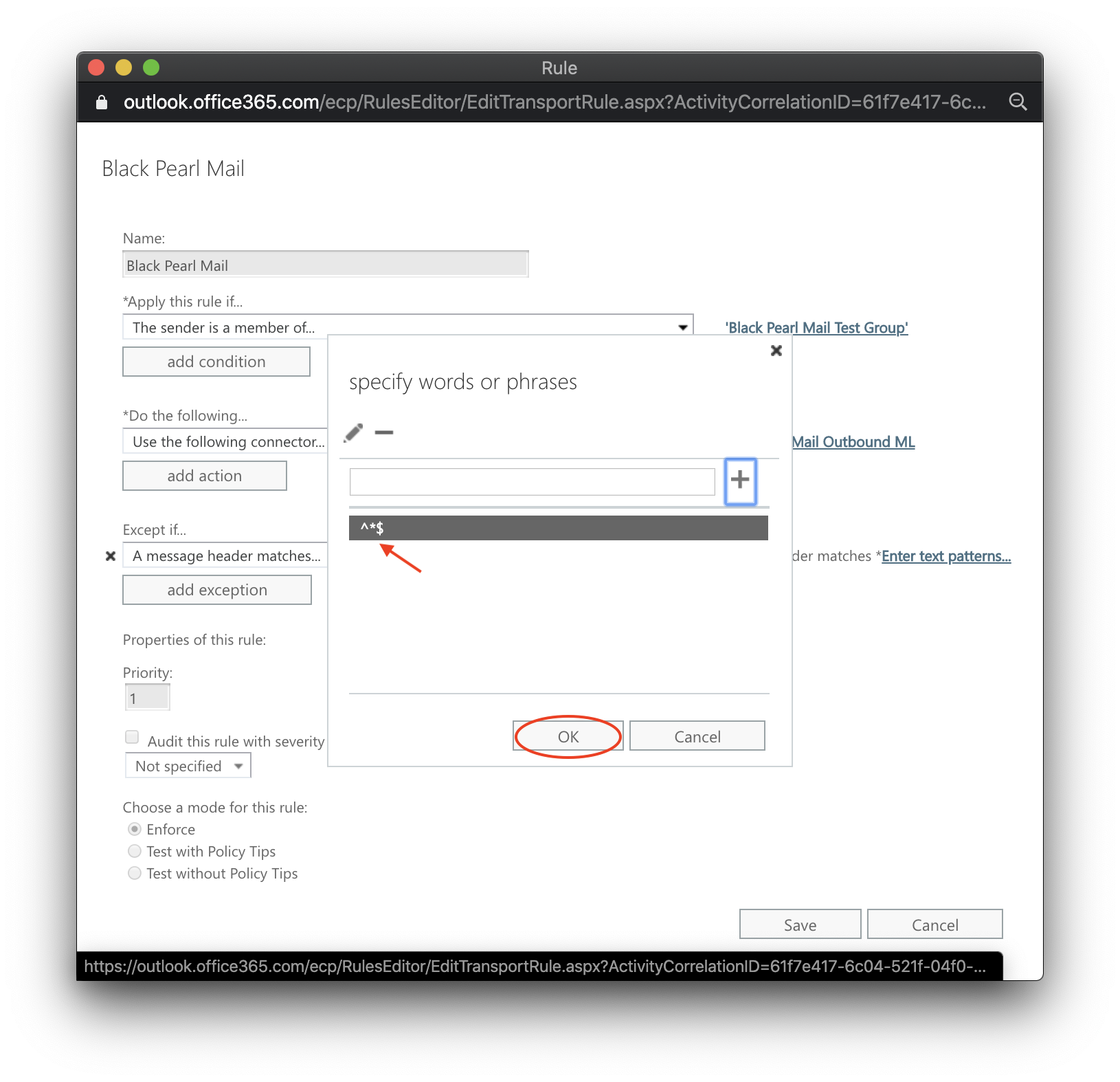1120x1082 pixels.
Task: Click the yellow minimize window button
Action: coord(124,67)
